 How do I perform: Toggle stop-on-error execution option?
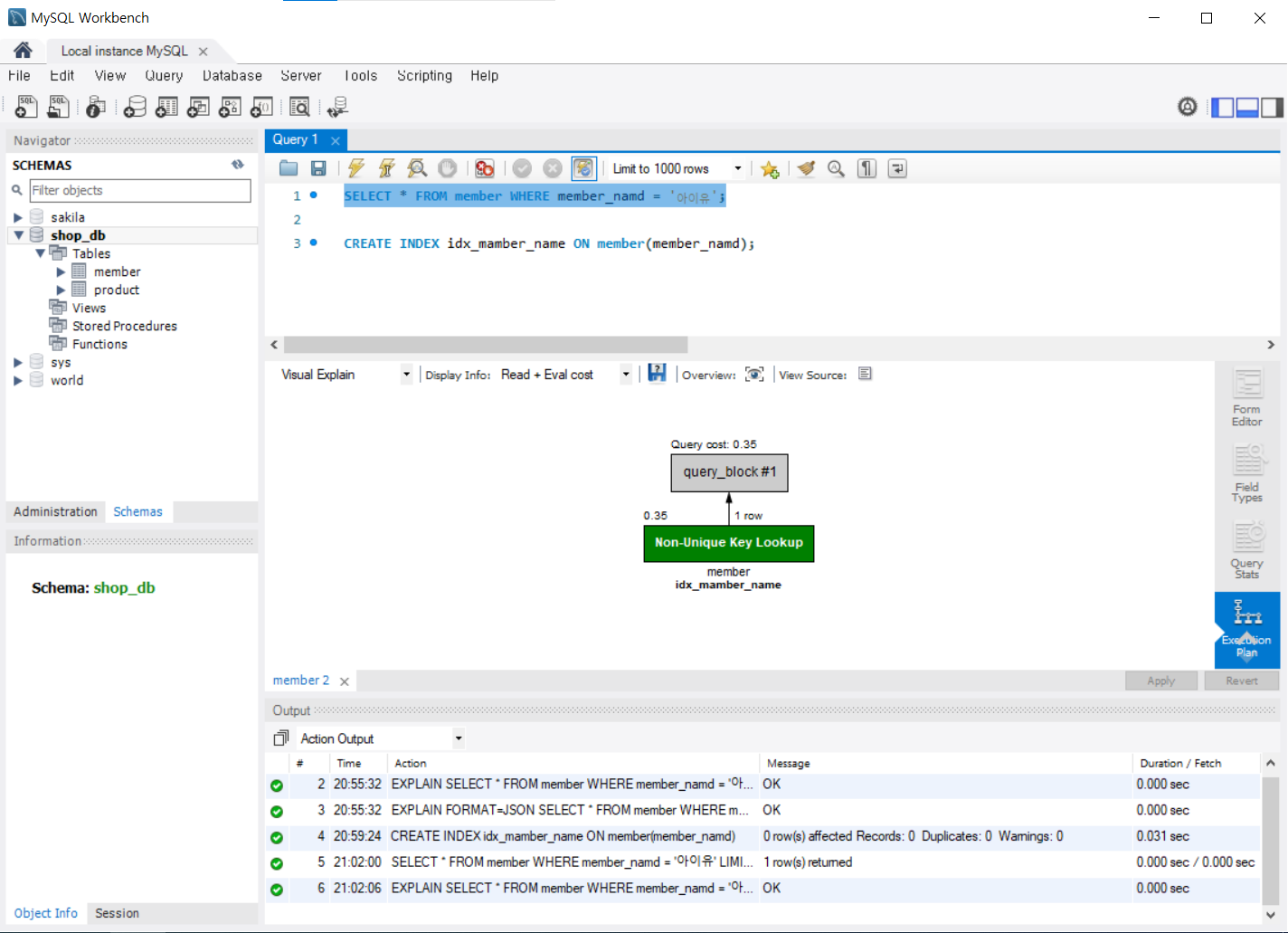(x=485, y=168)
